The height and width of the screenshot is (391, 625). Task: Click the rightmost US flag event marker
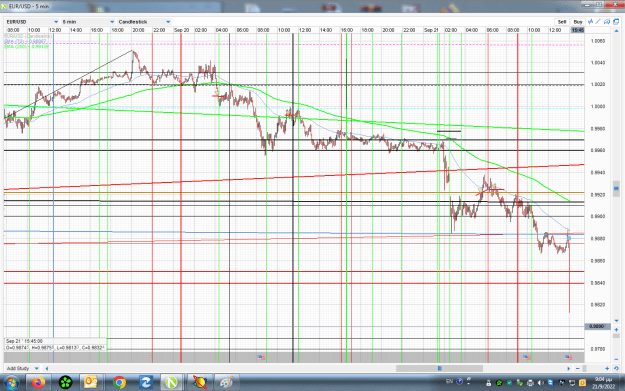point(568,357)
